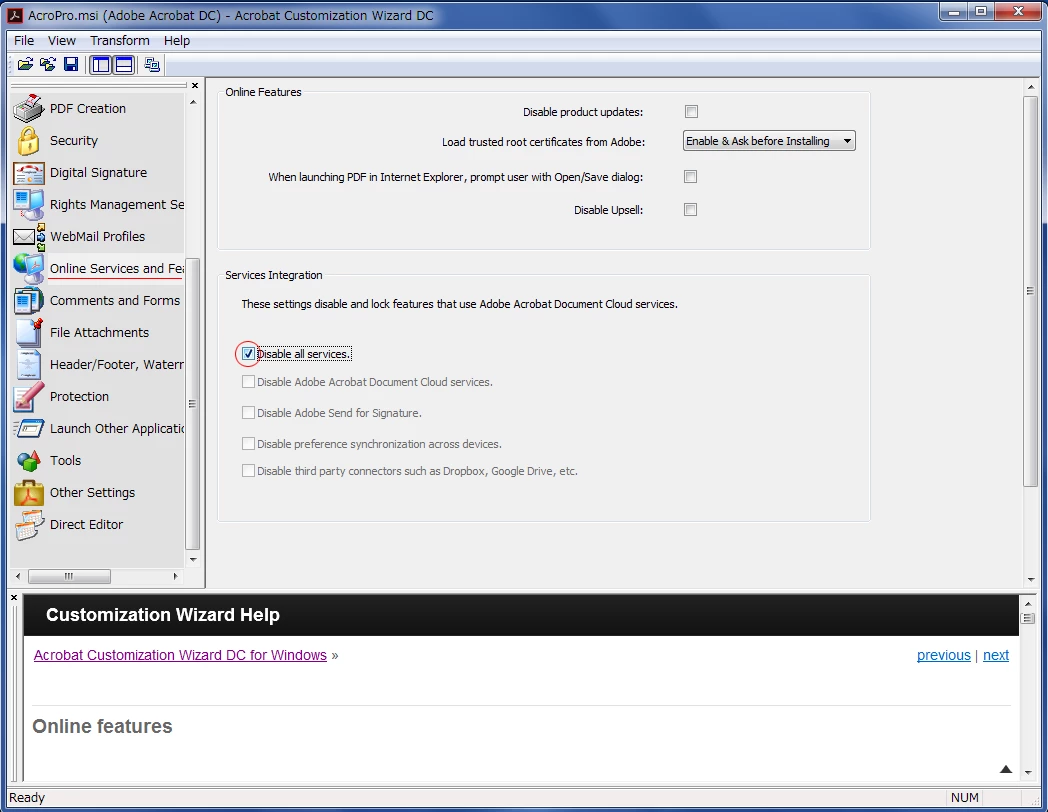Click the NUM status bar indicator
Viewport: 1048px width, 812px height.
click(964, 797)
